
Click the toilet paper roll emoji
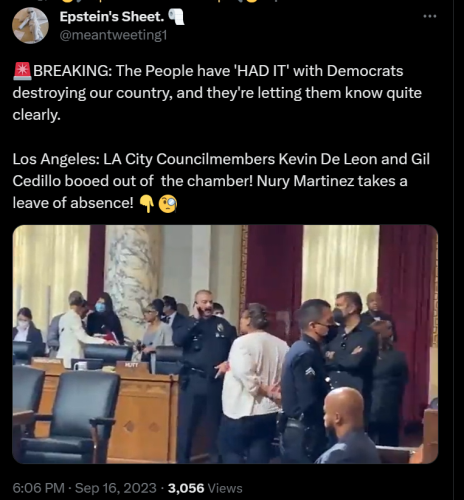(176, 17)
